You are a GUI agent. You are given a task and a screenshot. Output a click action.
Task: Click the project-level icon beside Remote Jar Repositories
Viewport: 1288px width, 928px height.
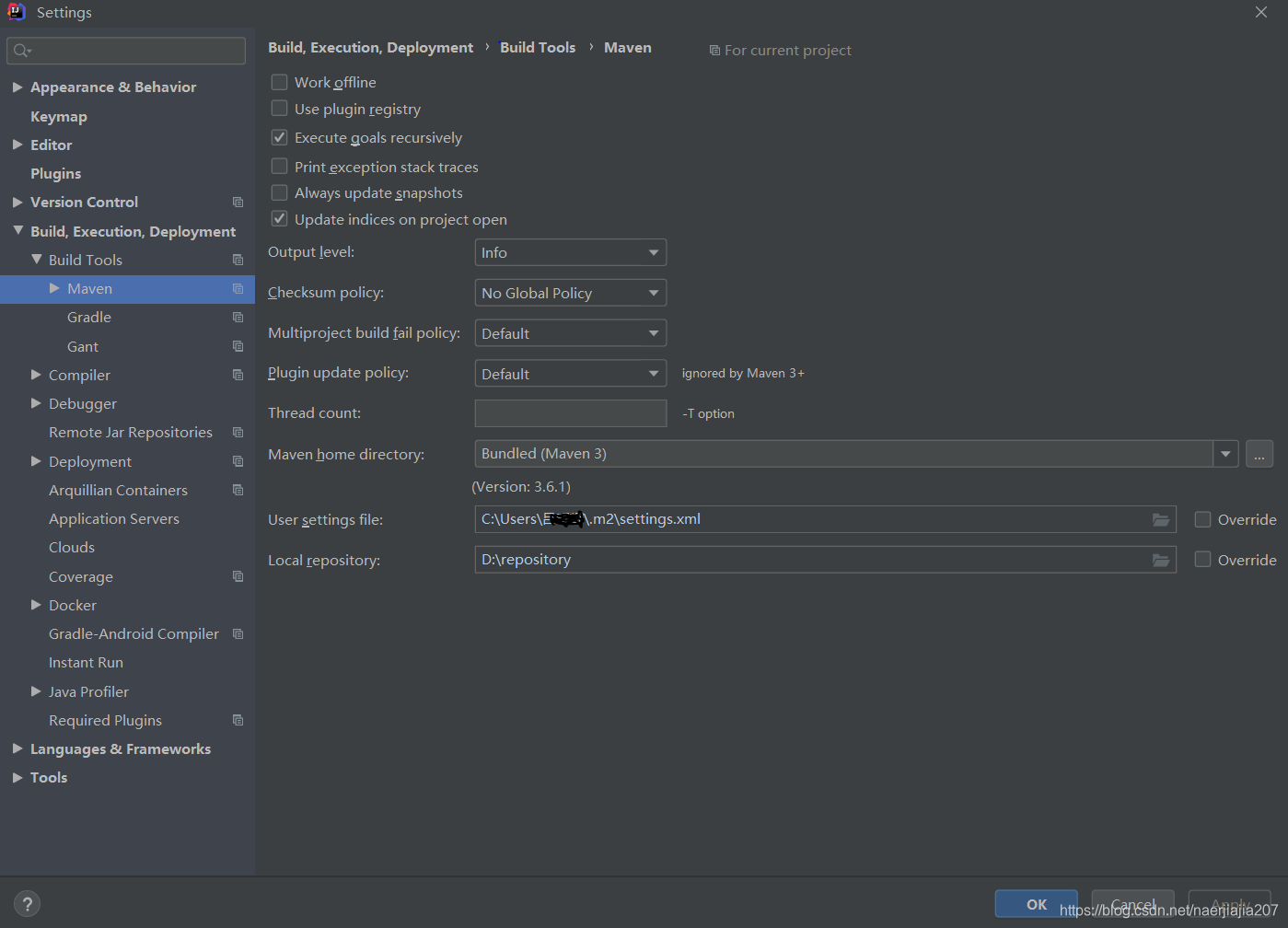tap(238, 432)
